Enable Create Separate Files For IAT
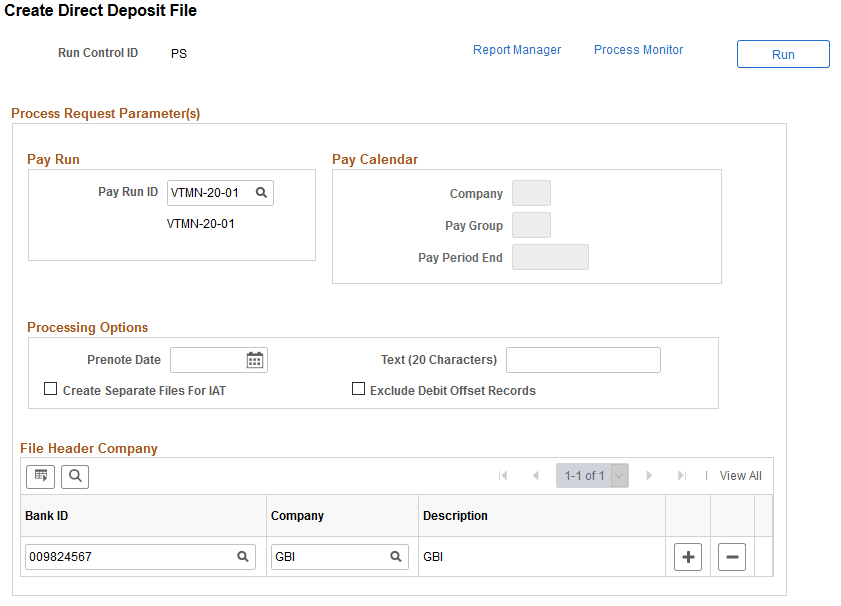The width and height of the screenshot is (841, 606). pos(50,389)
